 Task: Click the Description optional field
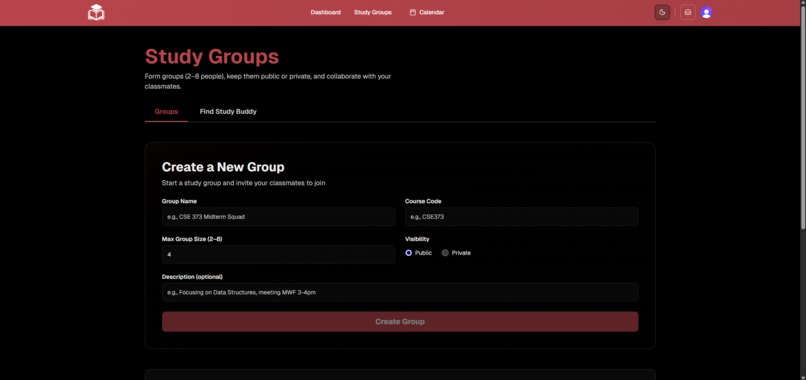400,292
